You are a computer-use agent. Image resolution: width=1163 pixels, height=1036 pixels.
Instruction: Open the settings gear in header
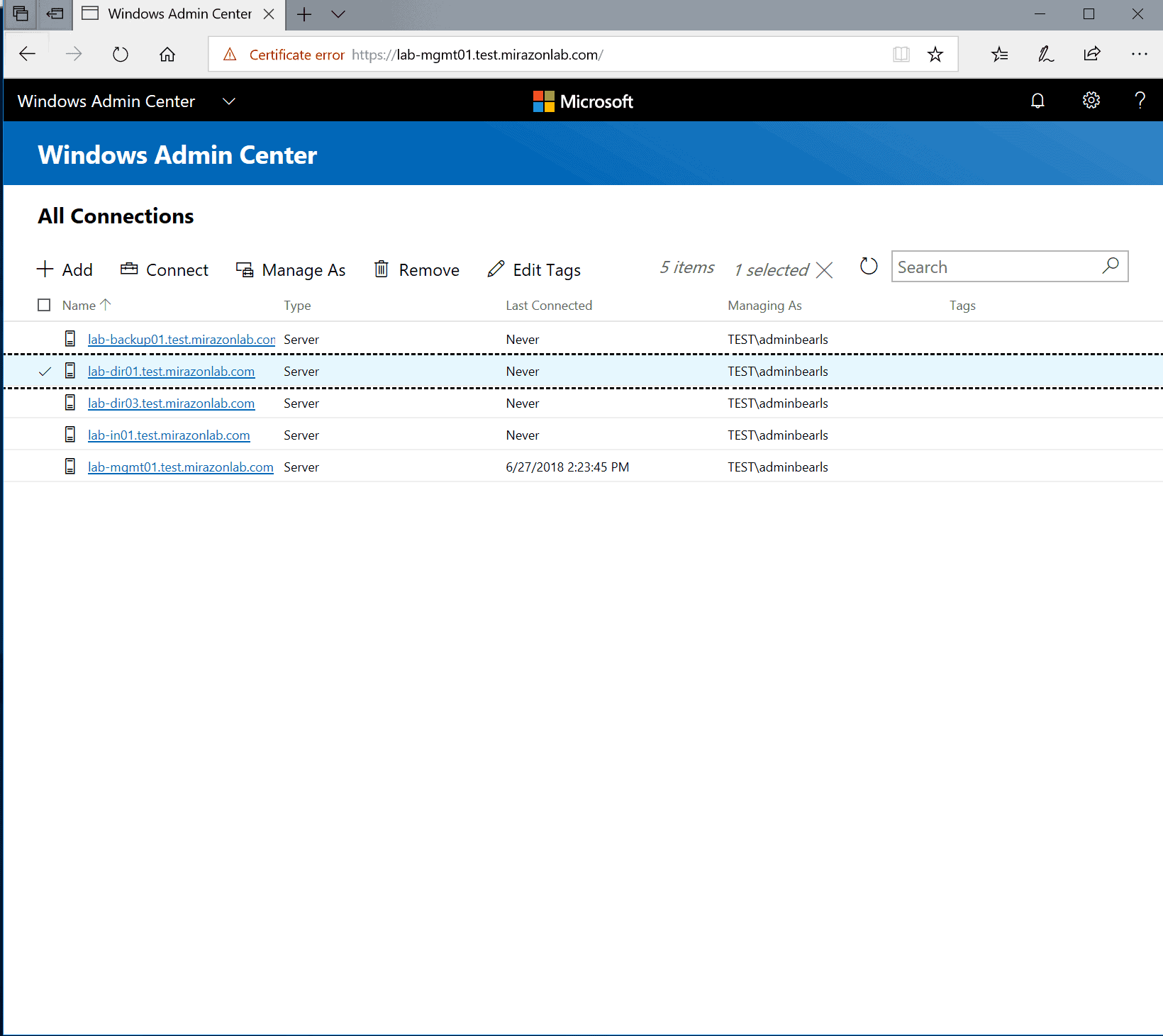(x=1091, y=101)
